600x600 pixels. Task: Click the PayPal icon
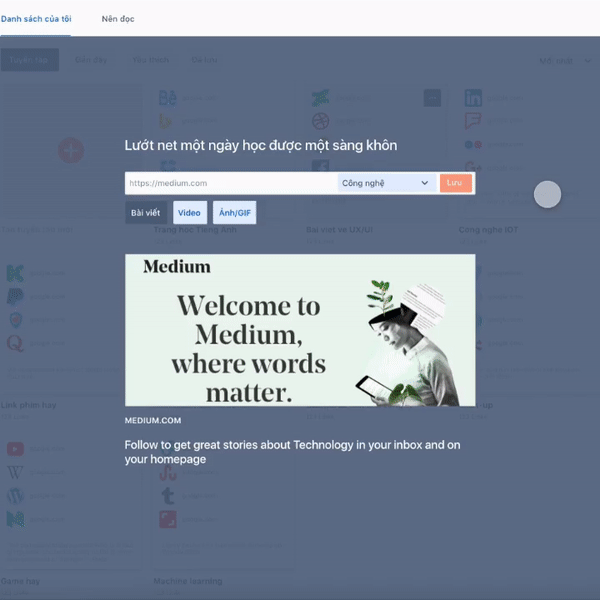click(x=15, y=297)
